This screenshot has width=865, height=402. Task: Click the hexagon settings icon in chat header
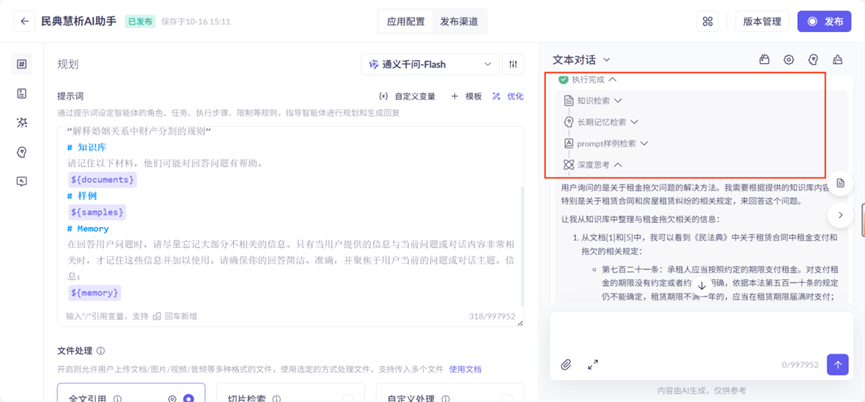789,60
